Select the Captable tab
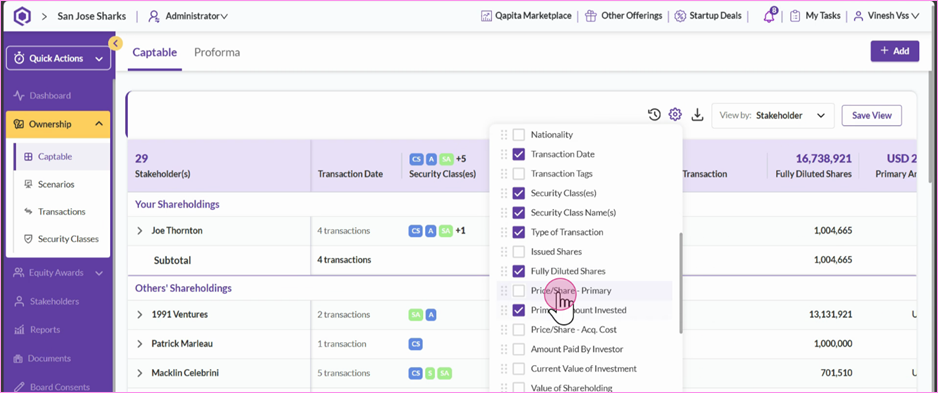 pos(155,52)
